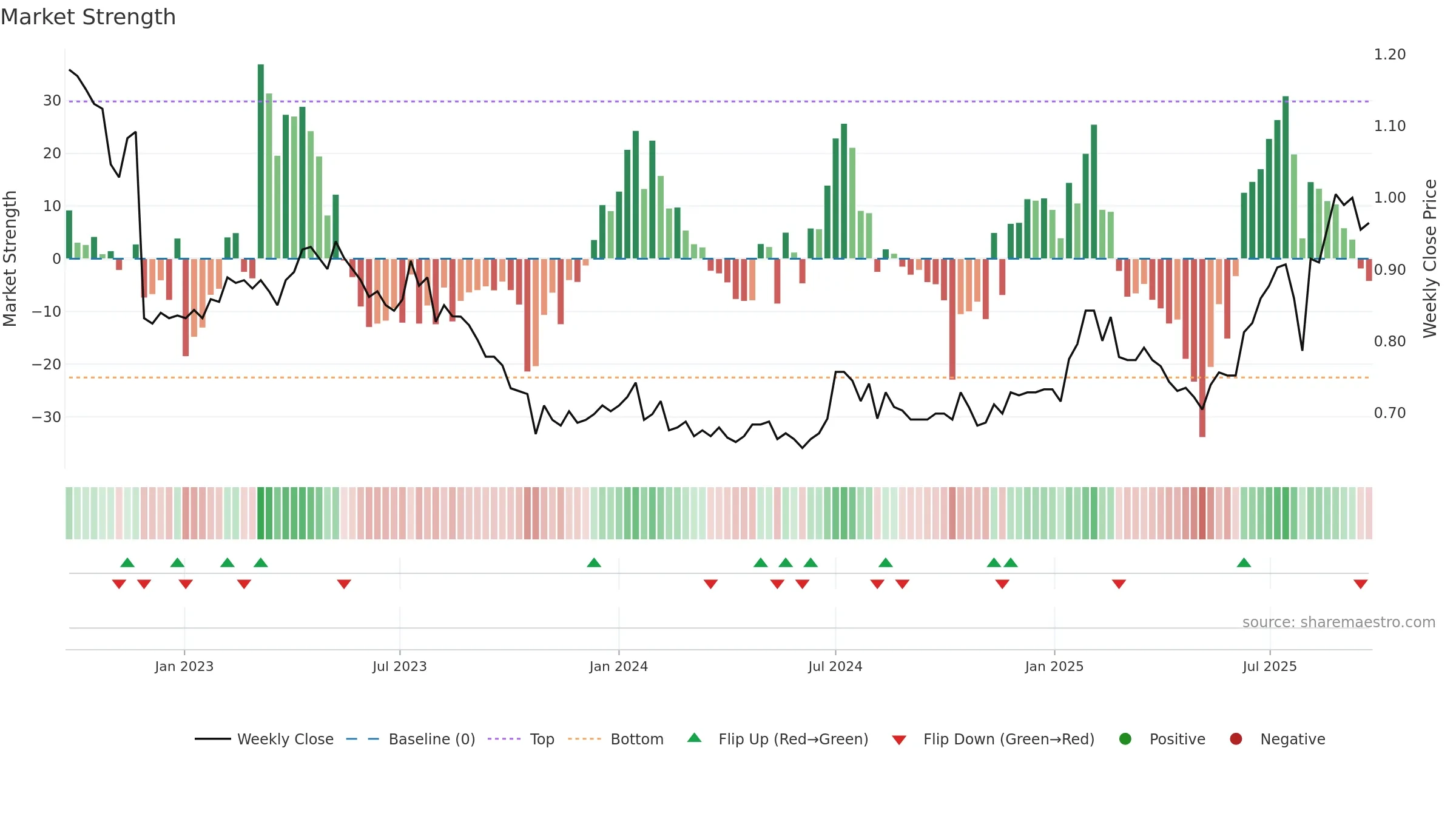Image resolution: width=1456 pixels, height=819 pixels.
Task: Click the 1.20 price axis value
Action: (x=1390, y=55)
